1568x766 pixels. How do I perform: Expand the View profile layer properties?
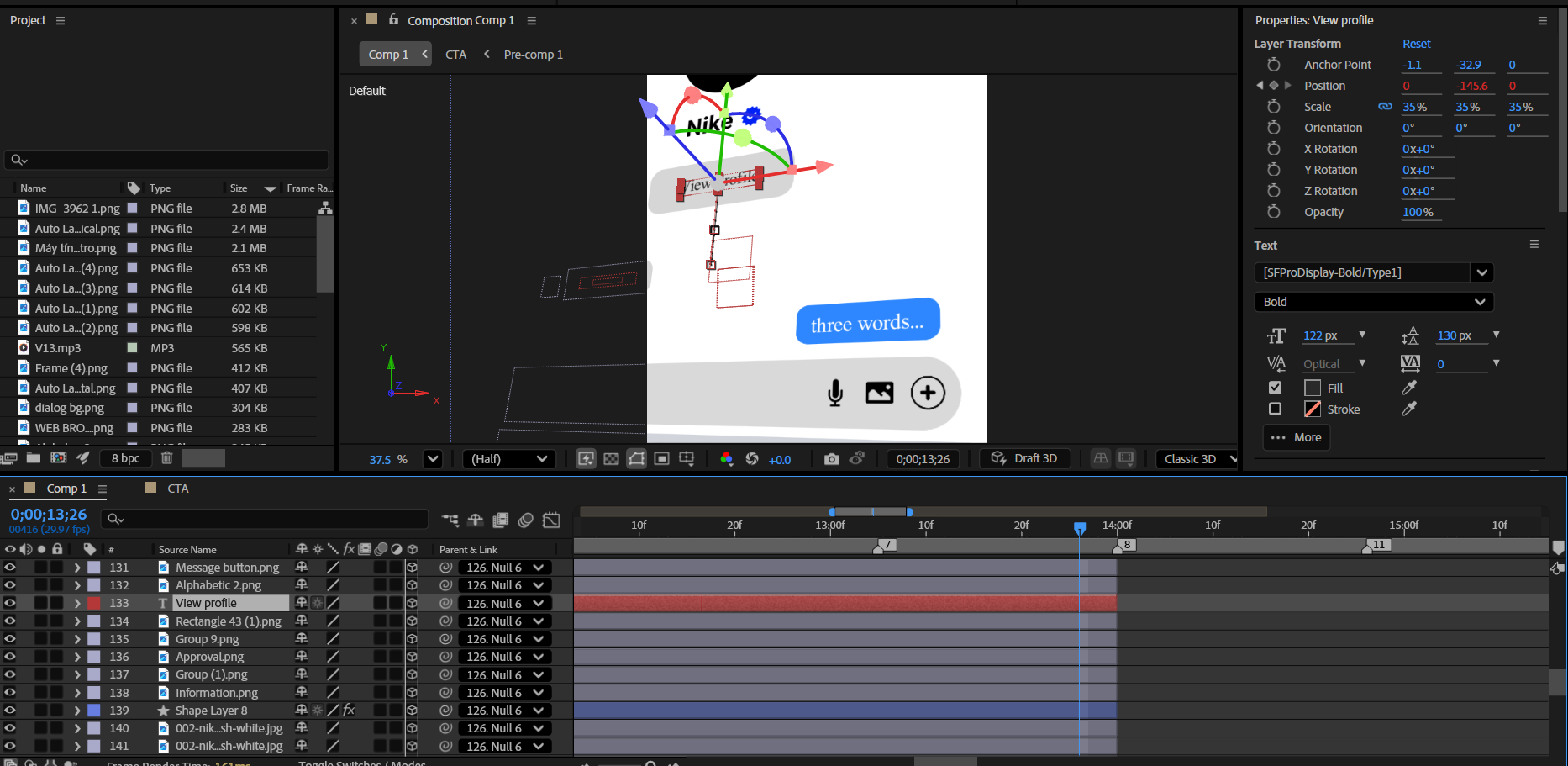click(77, 603)
